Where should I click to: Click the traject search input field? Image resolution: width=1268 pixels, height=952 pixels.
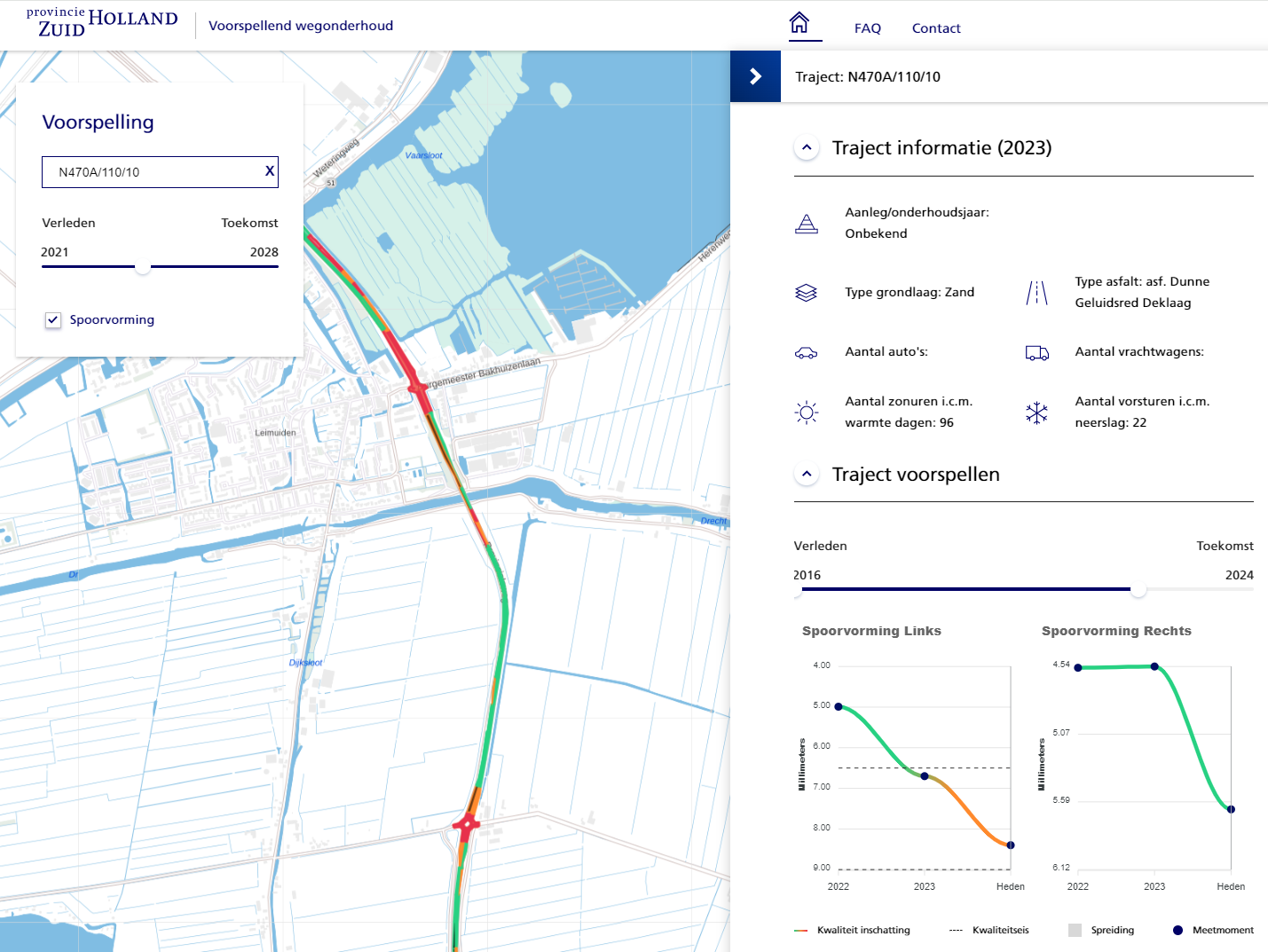click(151, 172)
